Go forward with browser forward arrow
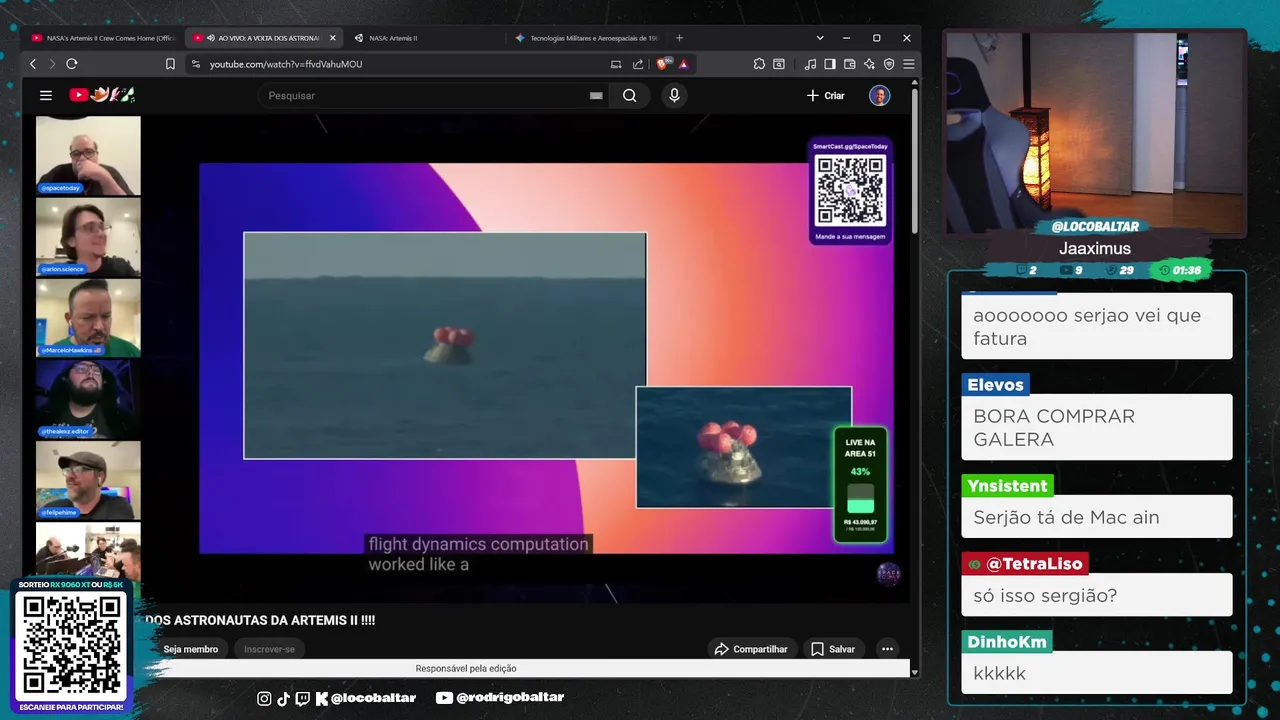 (52, 64)
